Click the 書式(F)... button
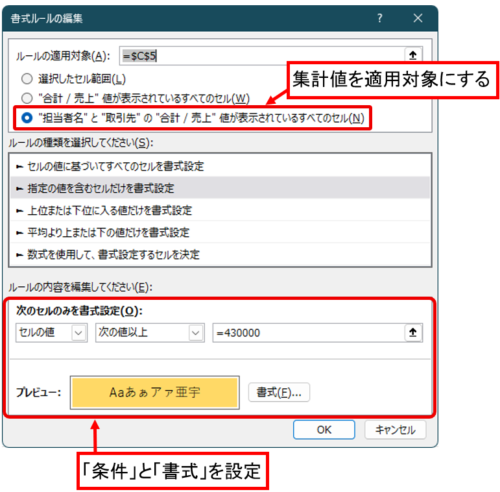The width and height of the screenshot is (500, 492). click(x=279, y=392)
